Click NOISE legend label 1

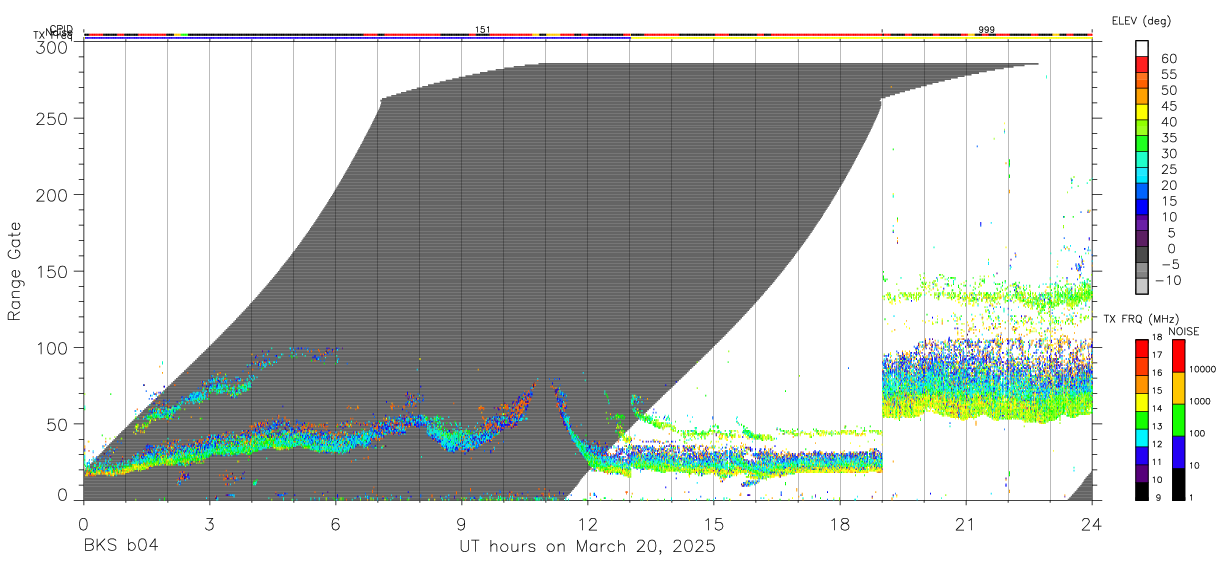(x=1193, y=497)
